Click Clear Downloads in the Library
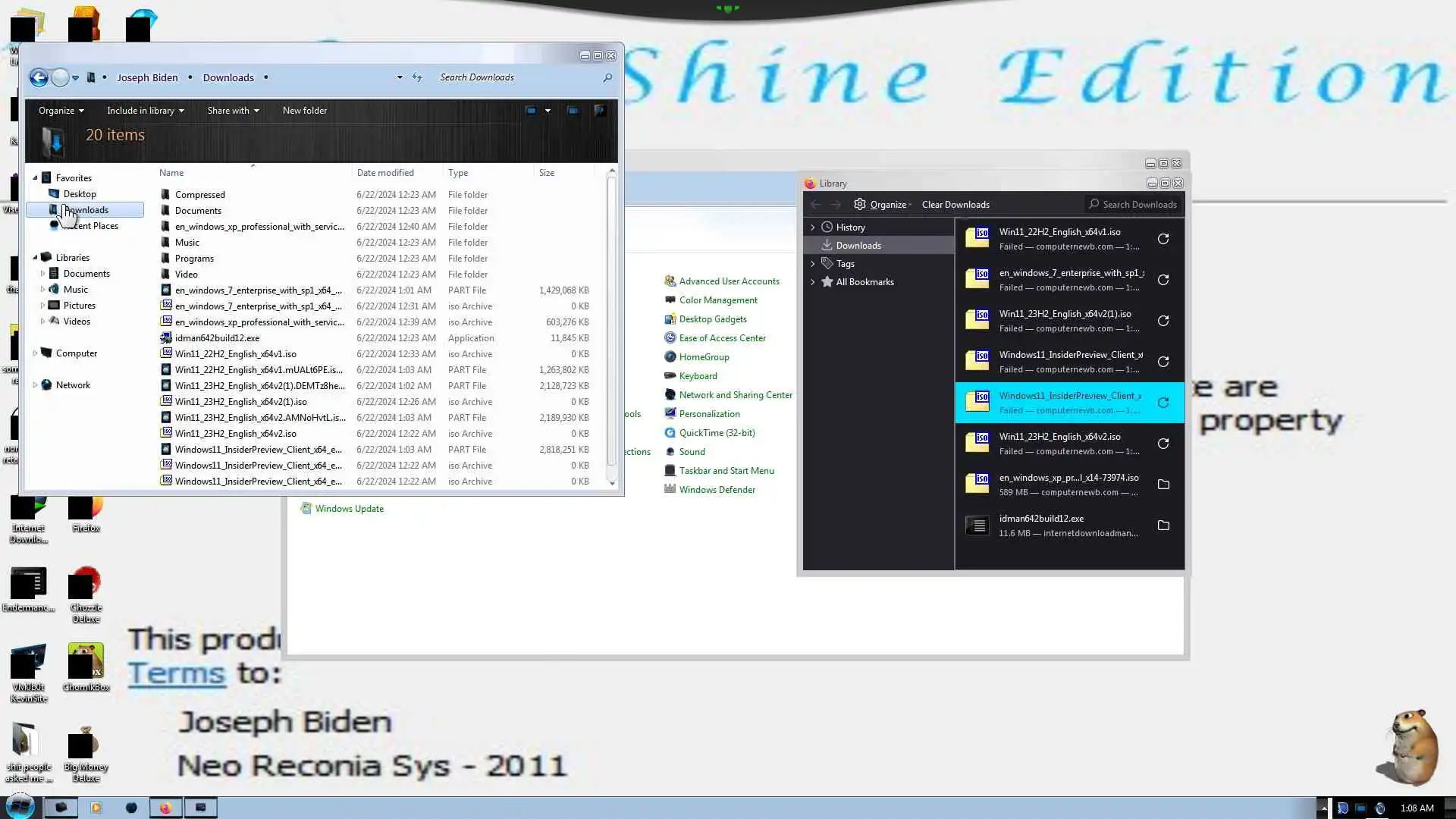 (x=955, y=205)
